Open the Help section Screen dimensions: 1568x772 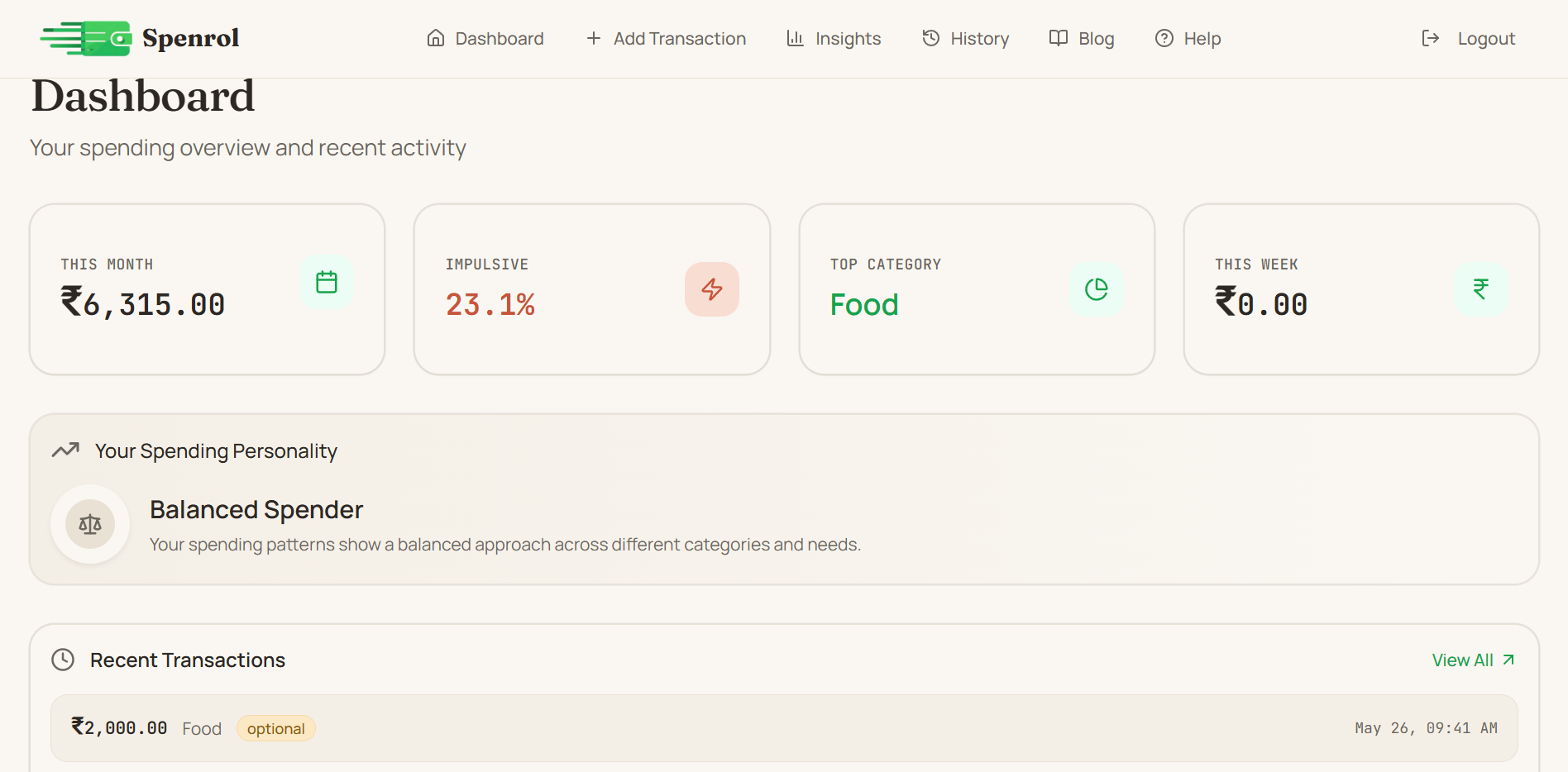1188,39
